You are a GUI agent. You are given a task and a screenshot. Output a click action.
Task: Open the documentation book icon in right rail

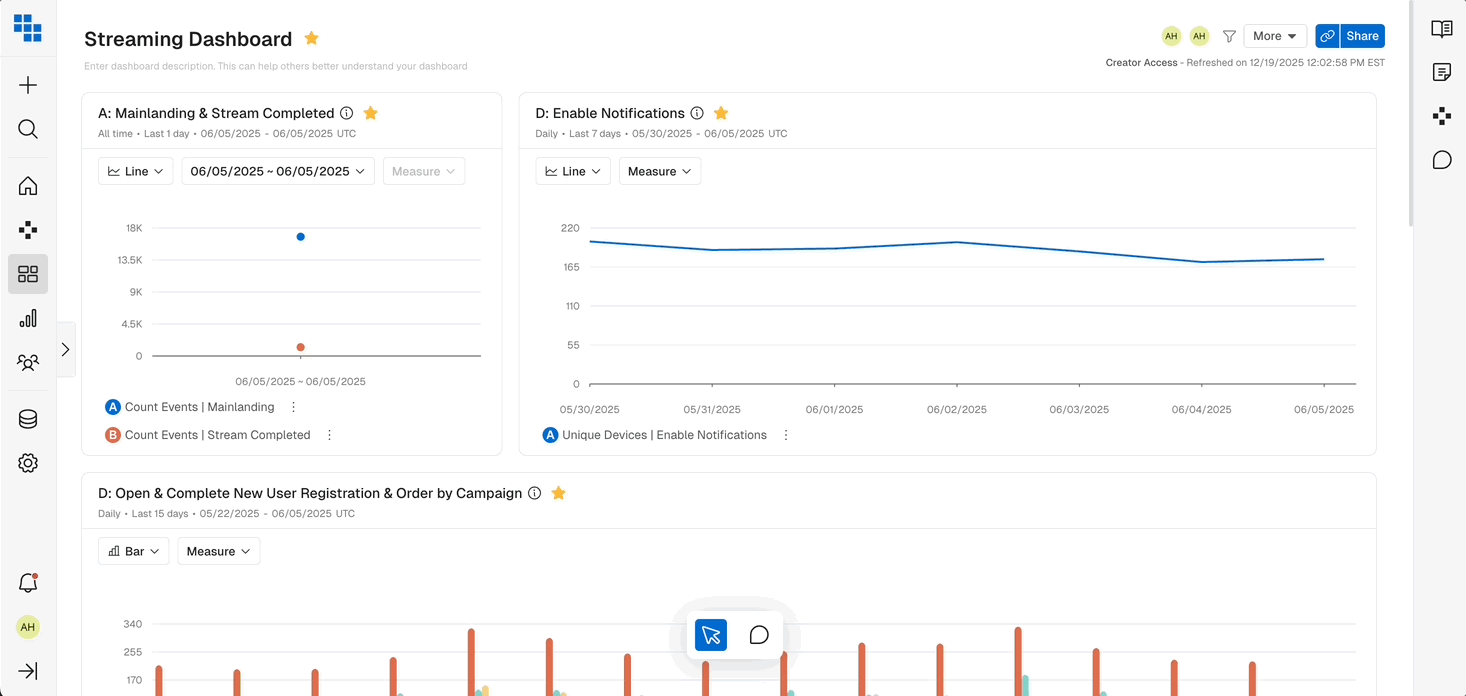pyautogui.click(x=1442, y=29)
